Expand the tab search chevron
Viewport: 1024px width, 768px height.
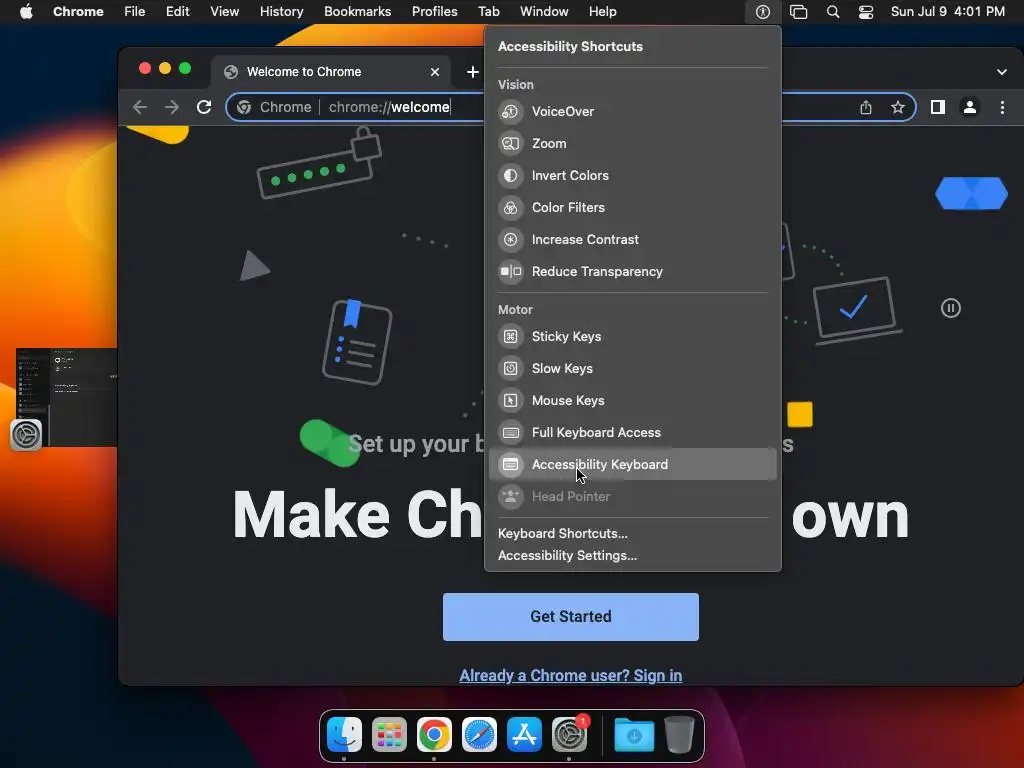[x=1002, y=72]
